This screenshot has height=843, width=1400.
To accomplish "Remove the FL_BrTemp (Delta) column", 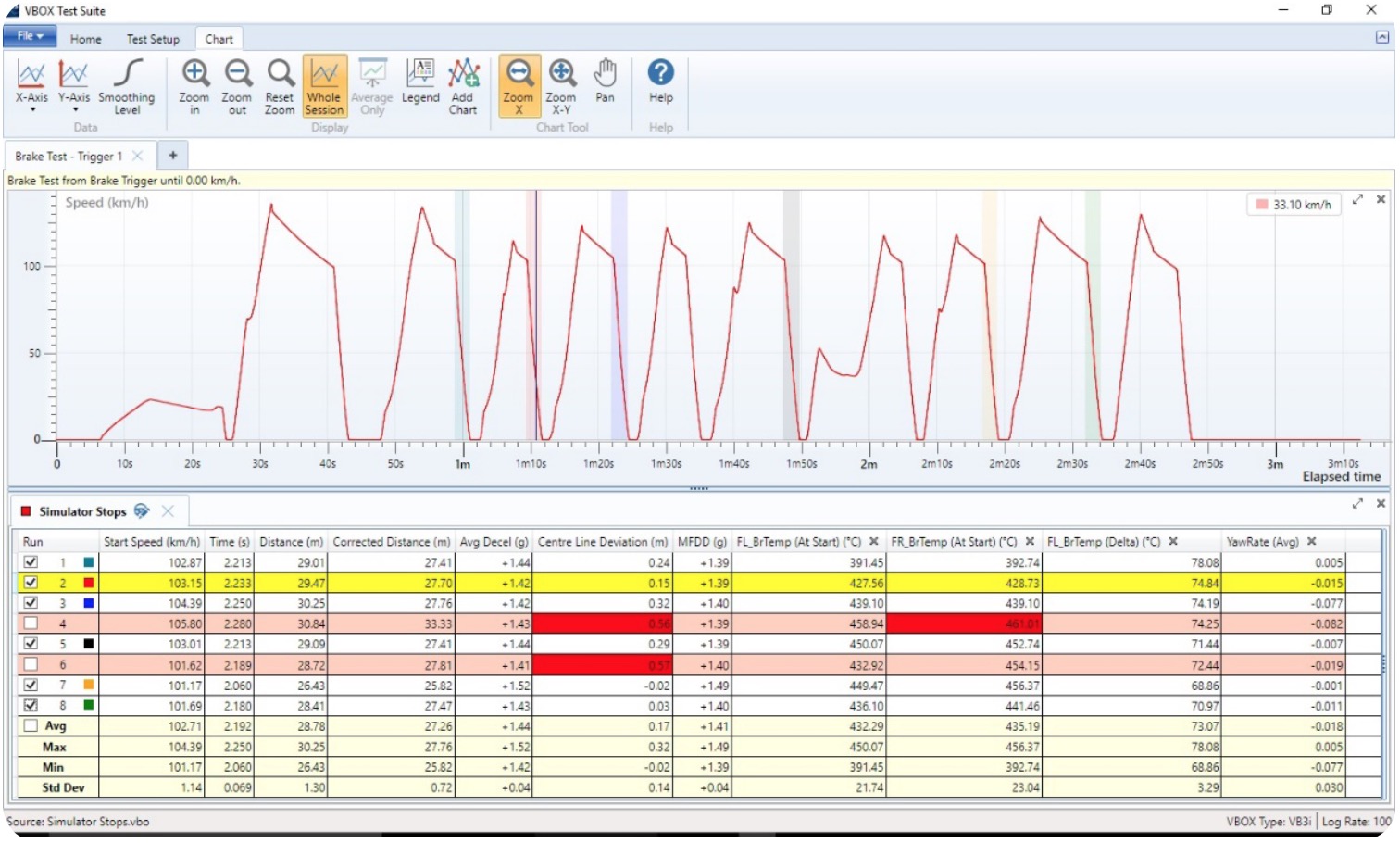I will tap(1173, 542).
